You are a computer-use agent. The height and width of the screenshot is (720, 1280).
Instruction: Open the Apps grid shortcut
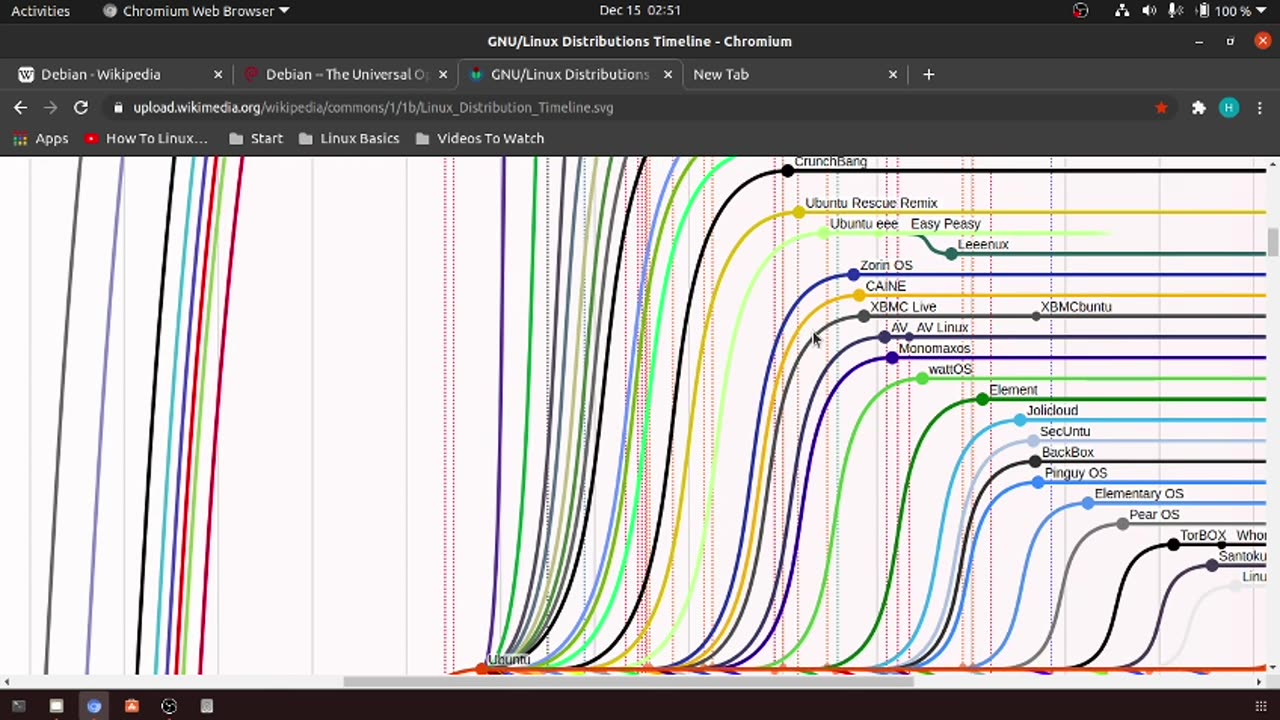[40, 138]
